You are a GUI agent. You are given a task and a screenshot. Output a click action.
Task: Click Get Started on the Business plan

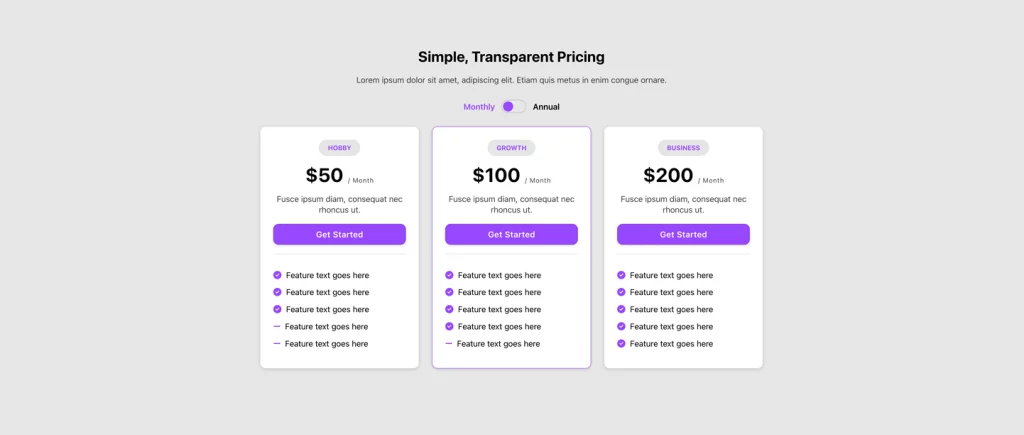[683, 235]
